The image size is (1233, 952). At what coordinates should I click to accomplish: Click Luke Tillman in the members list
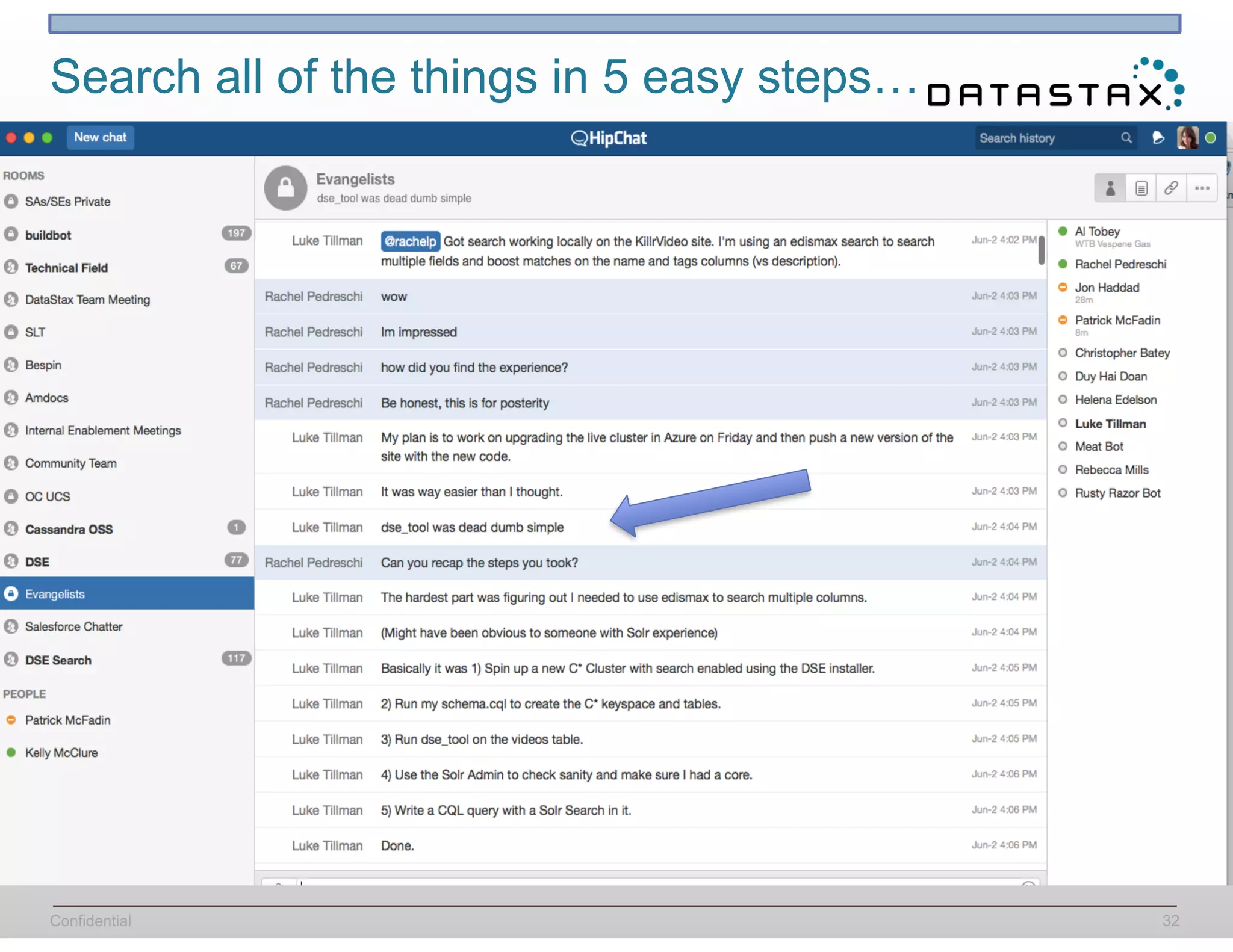tap(1110, 424)
